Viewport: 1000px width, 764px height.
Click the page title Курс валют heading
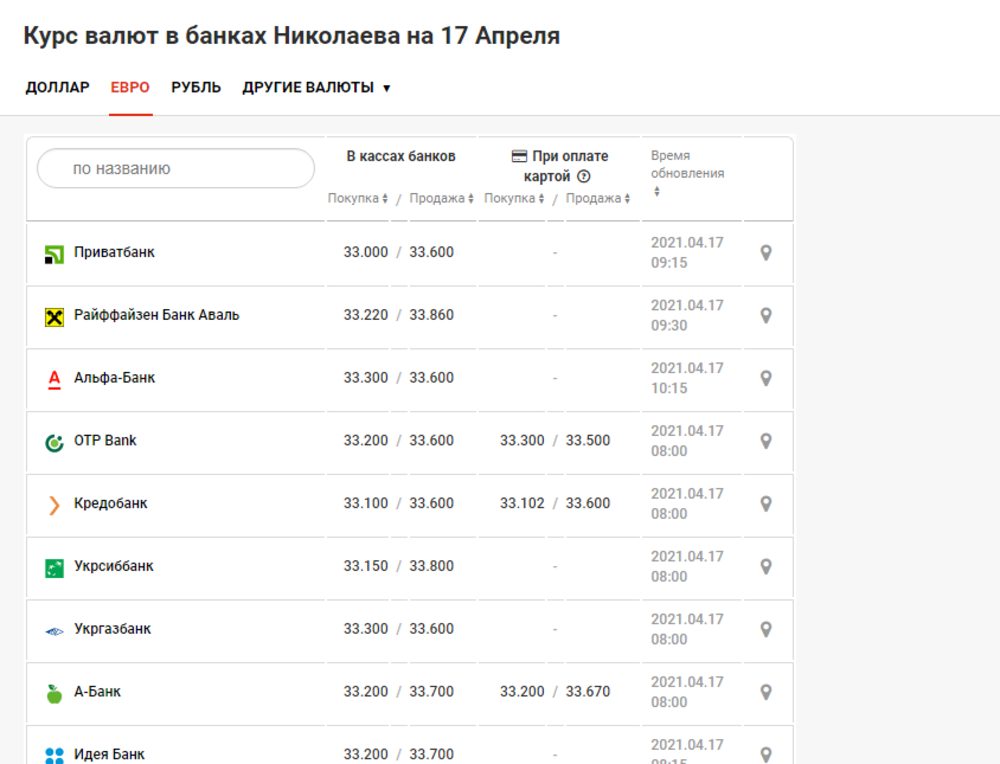pos(291,36)
